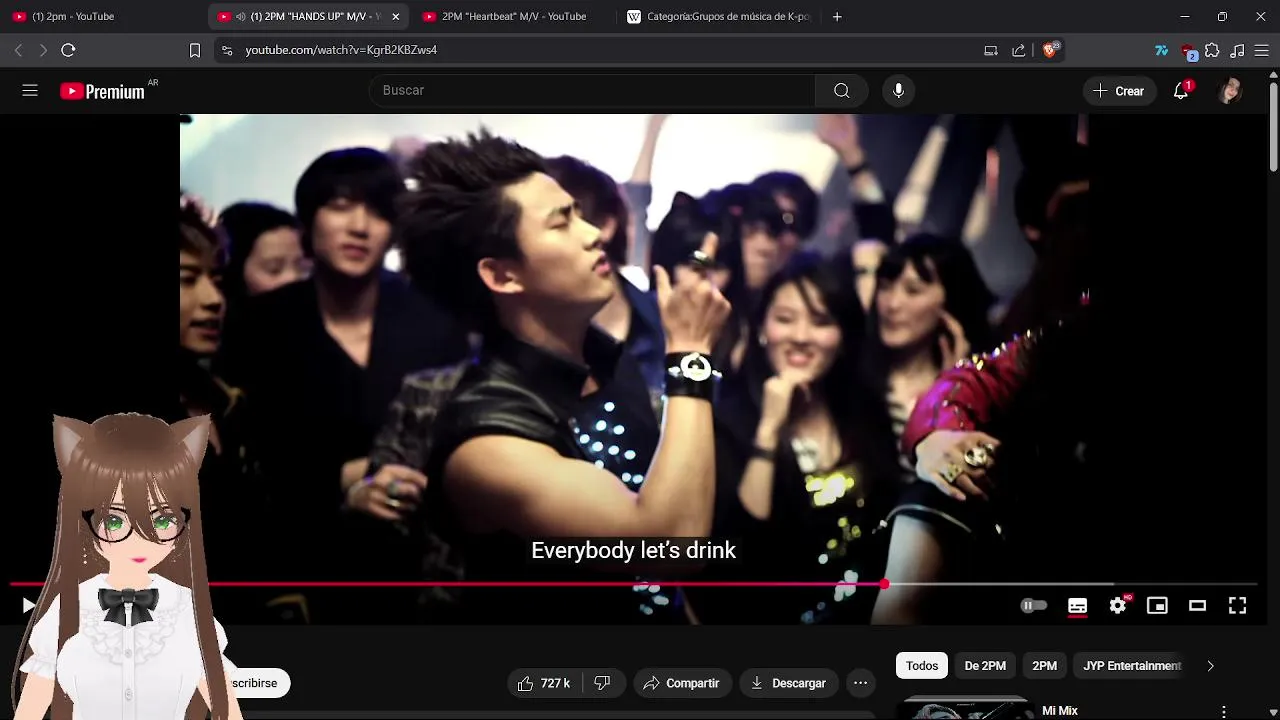
Task: Reload the page
Action: coord(68,50)
